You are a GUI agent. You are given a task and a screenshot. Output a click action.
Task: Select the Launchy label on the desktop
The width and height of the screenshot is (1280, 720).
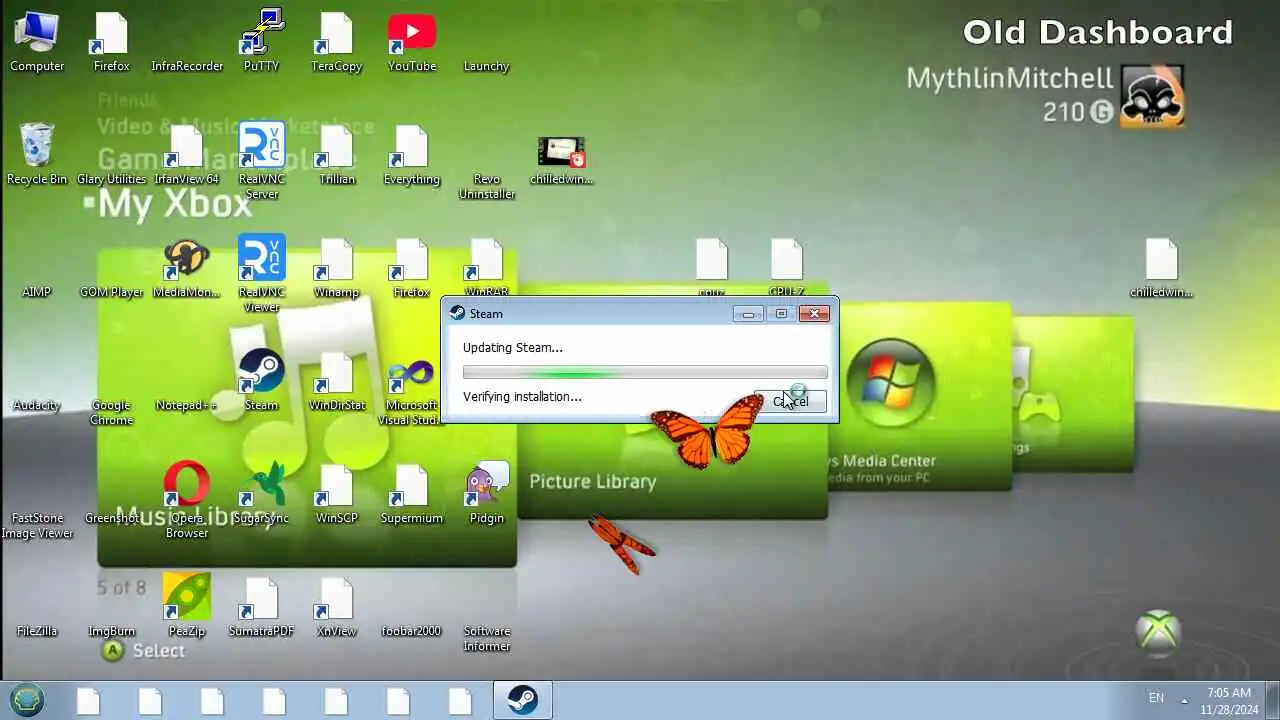[486, 66]
